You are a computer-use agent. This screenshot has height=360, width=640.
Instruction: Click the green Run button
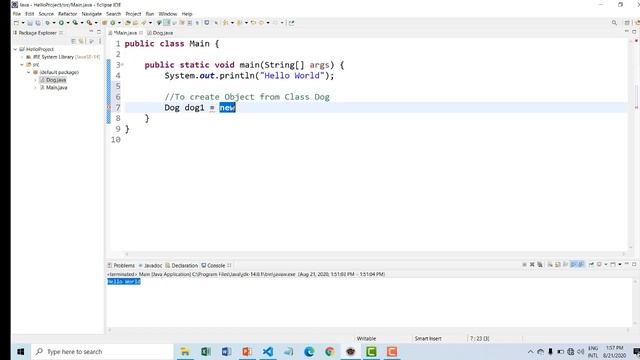pyautogui.click(x=61, y=23)
